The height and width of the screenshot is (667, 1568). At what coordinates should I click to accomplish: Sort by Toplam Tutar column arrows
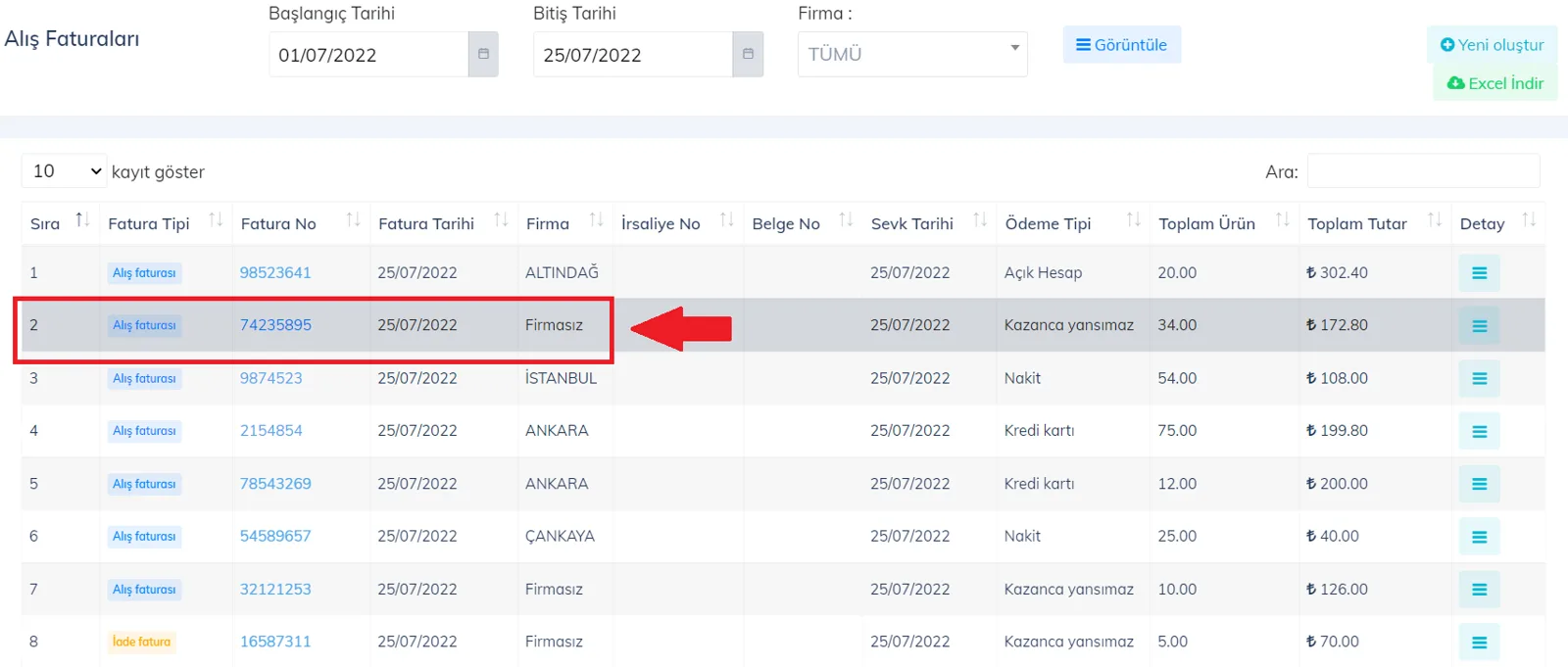pyautogui.click(x=1435, y=220)
